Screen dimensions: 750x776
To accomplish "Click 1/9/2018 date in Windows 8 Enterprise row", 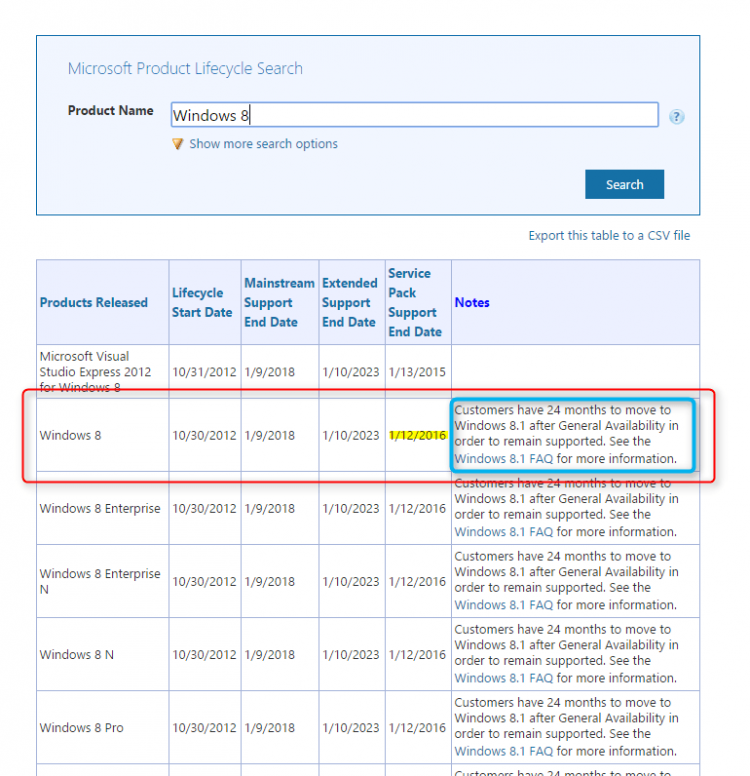I will tap(270, 509).
